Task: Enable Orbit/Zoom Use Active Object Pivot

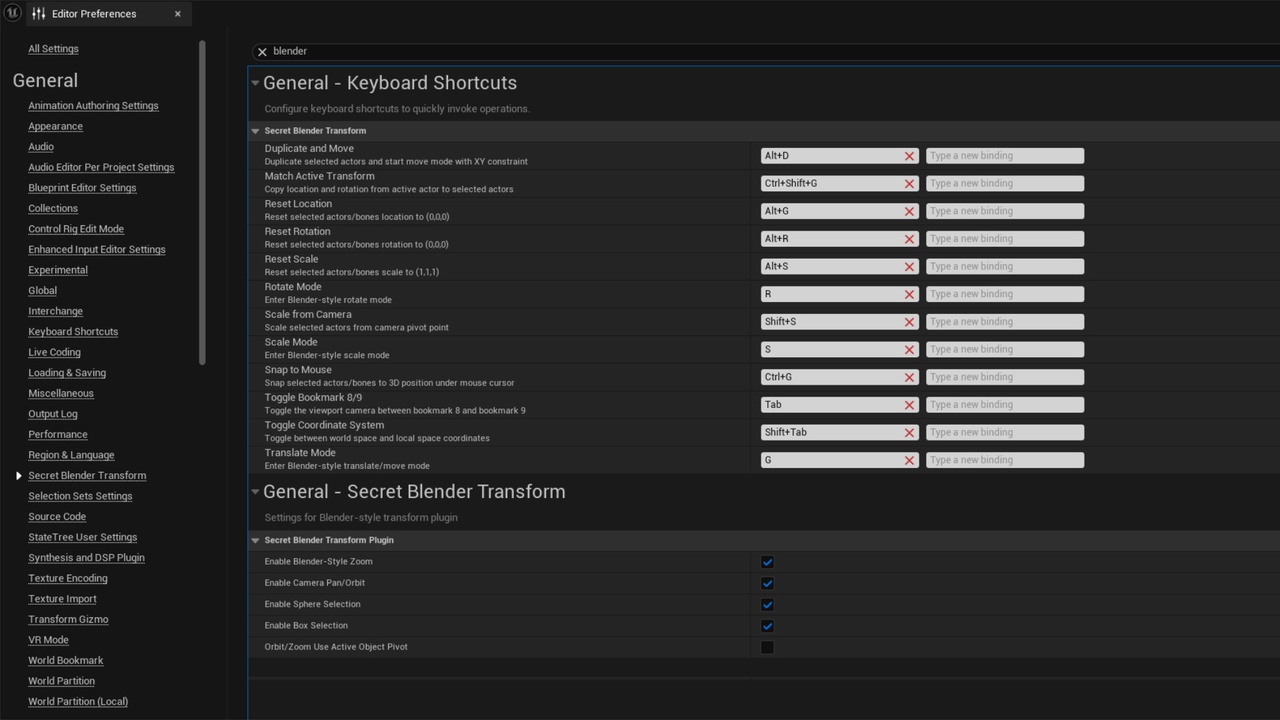Action: pos(767,647)
